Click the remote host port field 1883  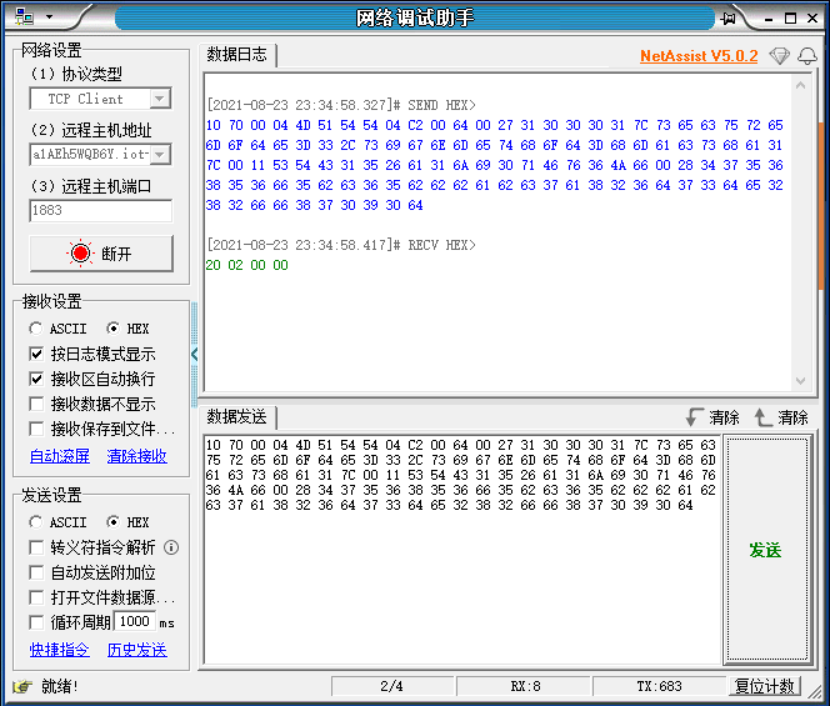[101, 211]
